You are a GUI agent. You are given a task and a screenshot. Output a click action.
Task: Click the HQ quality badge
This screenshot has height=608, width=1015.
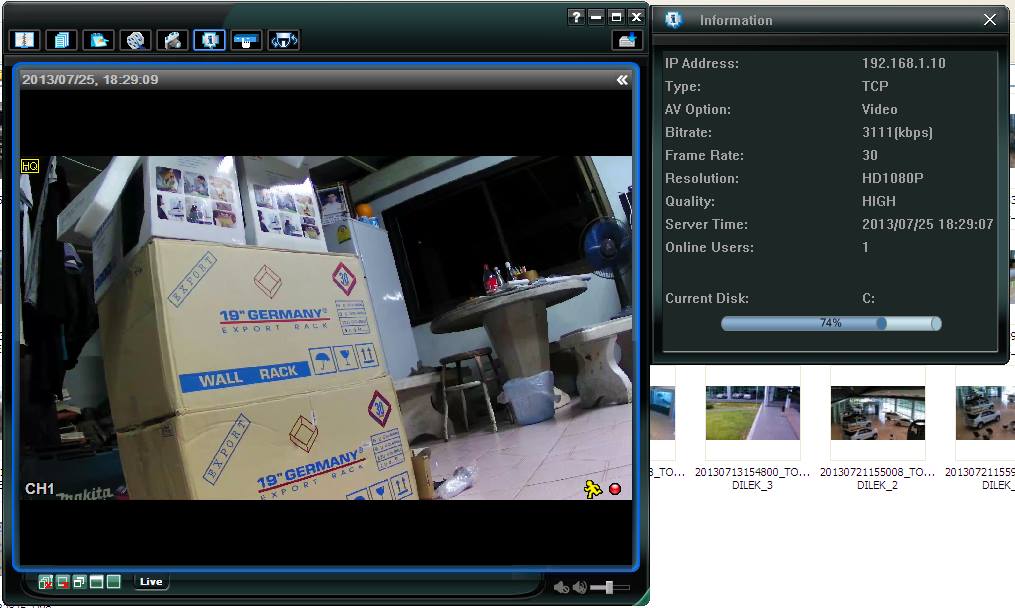pos(30,166)
